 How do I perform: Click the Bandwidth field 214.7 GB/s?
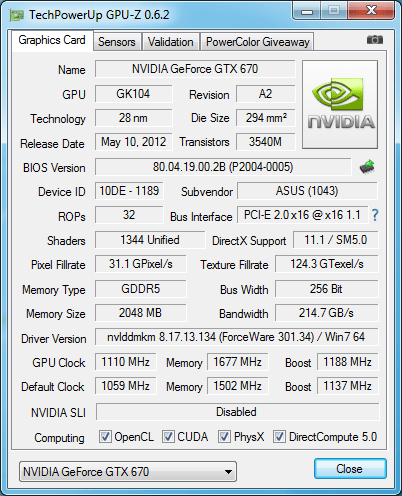pyautogui.click(x=327, y=313)
